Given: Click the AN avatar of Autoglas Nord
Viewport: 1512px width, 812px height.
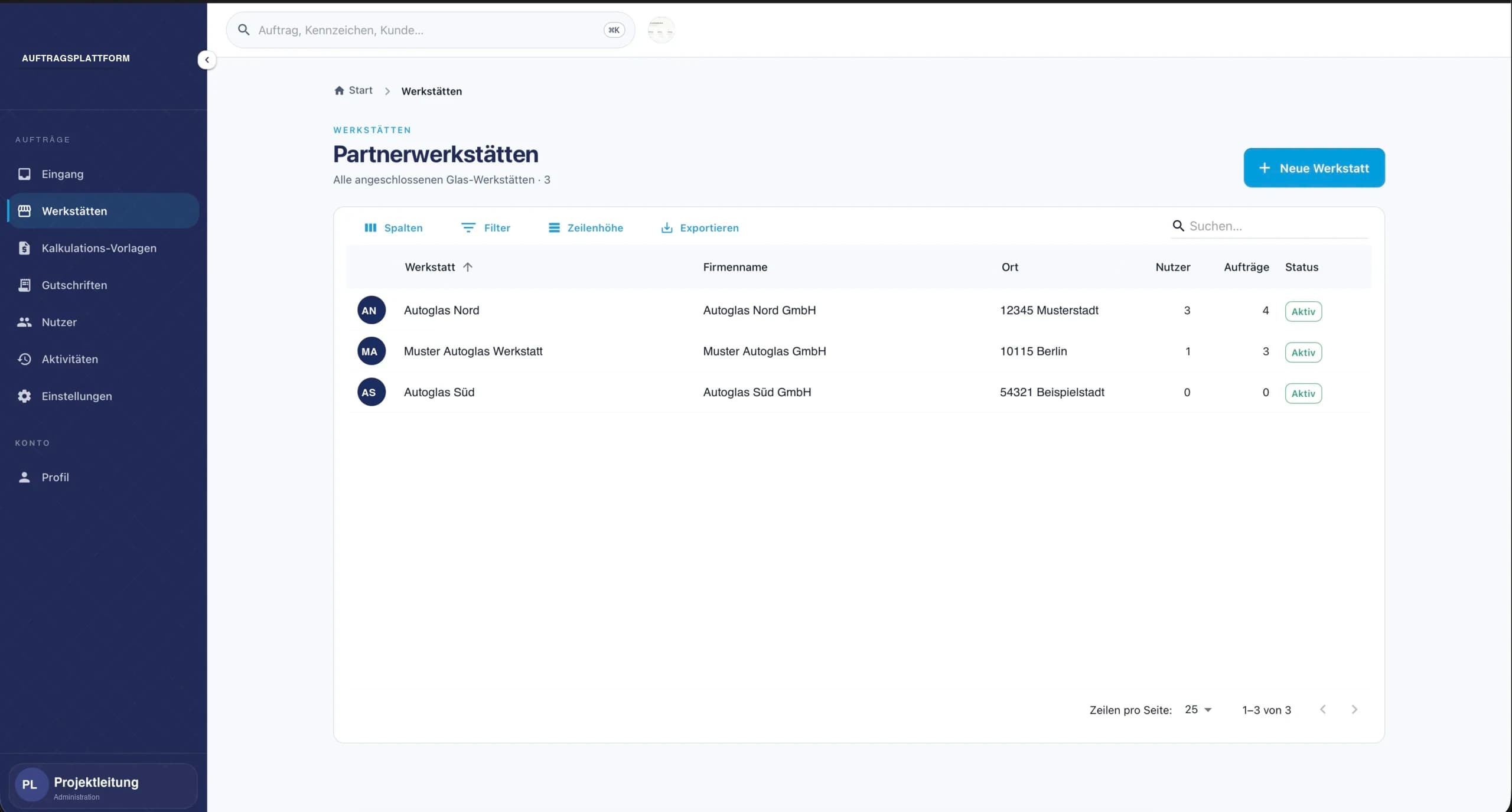Looking at the screenshot, I should click(x=371, y=310).
